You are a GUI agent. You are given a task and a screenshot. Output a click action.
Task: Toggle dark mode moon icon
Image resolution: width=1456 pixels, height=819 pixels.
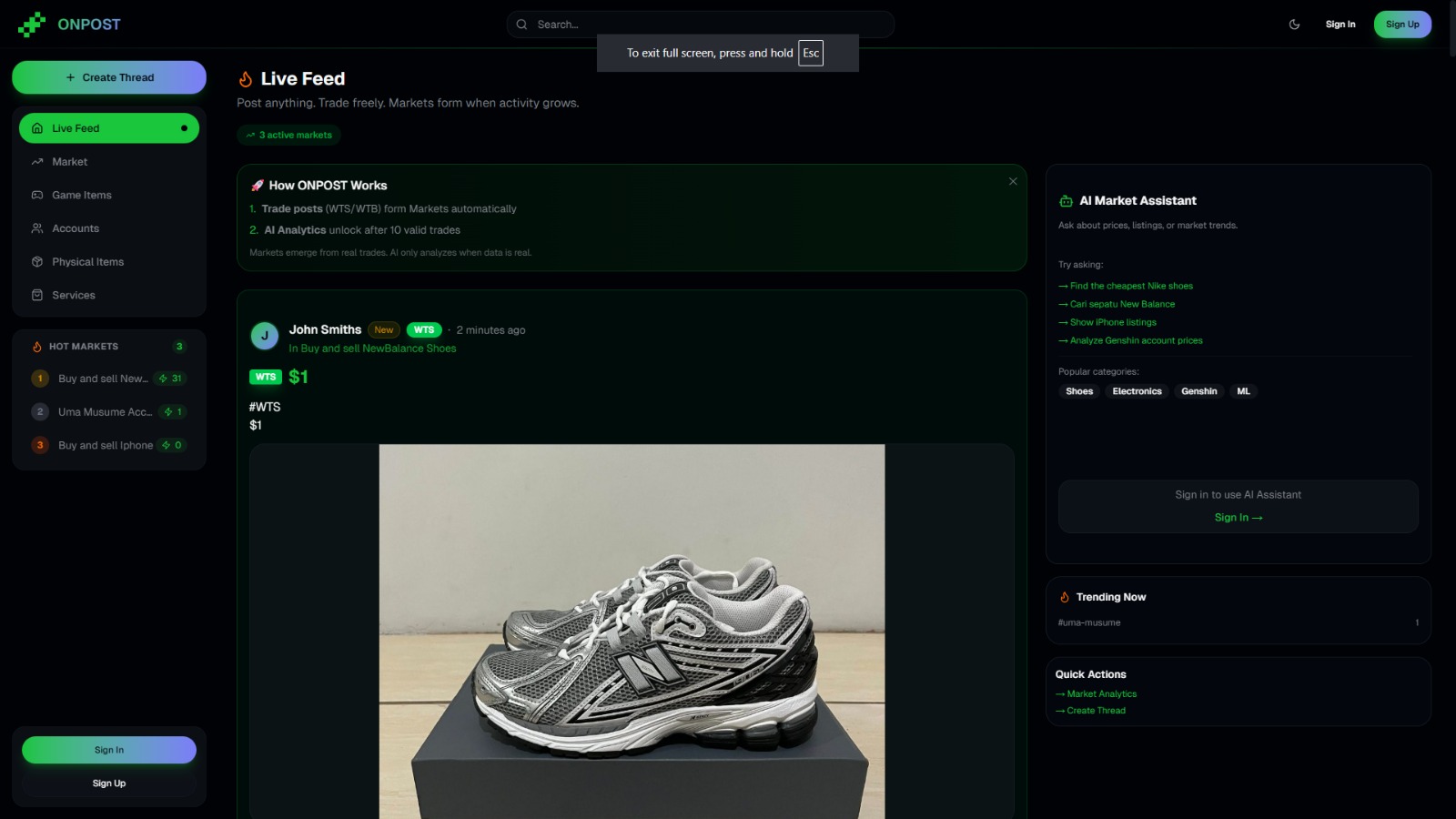[1294, 25]
